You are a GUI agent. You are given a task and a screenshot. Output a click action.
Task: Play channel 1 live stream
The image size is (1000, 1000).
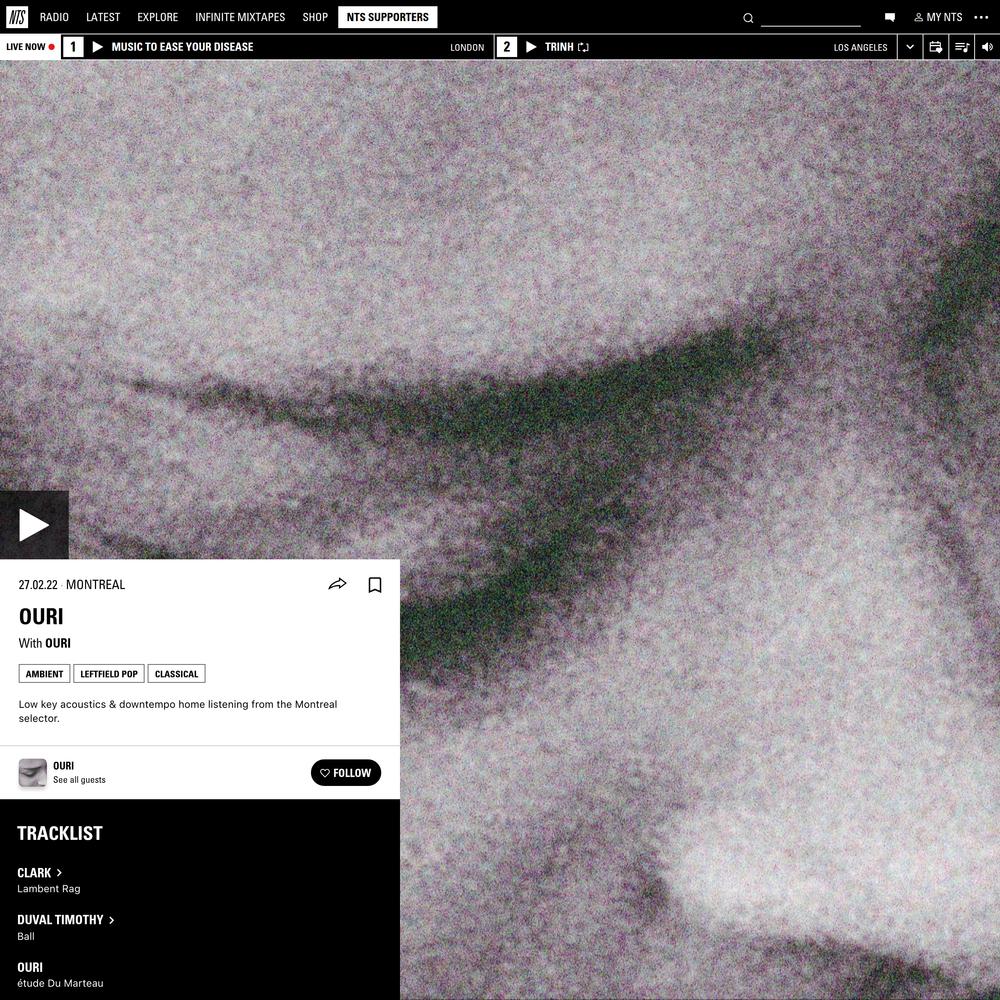98,47
